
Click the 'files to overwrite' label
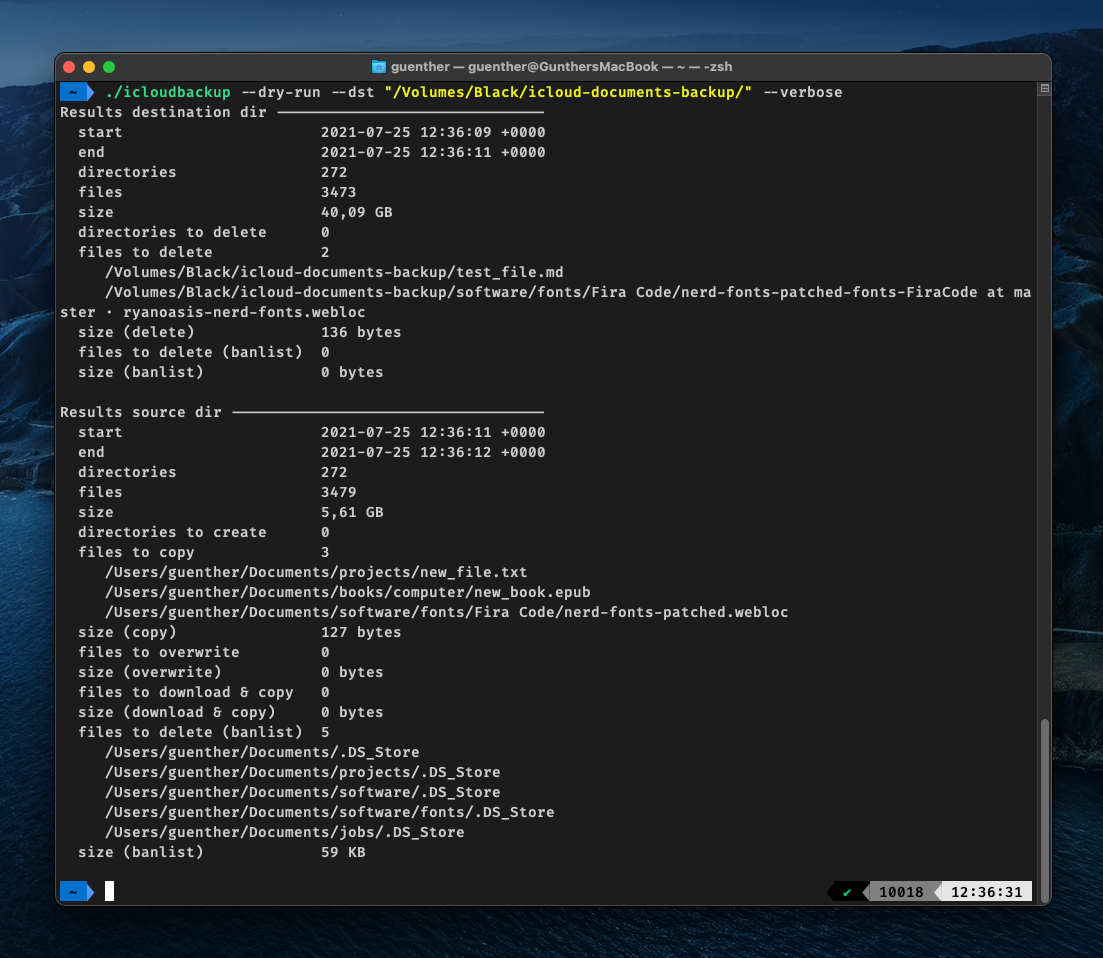(158, 652)
